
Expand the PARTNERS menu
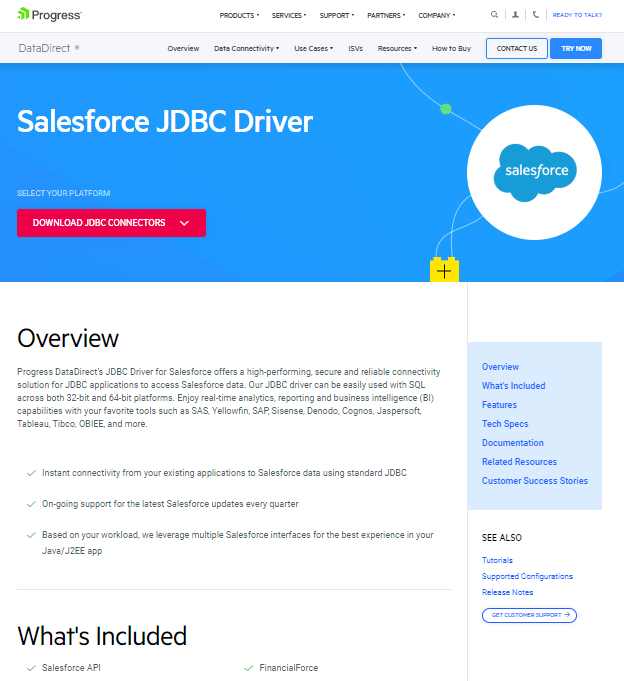pyautogui.click(x=386, y=15)
